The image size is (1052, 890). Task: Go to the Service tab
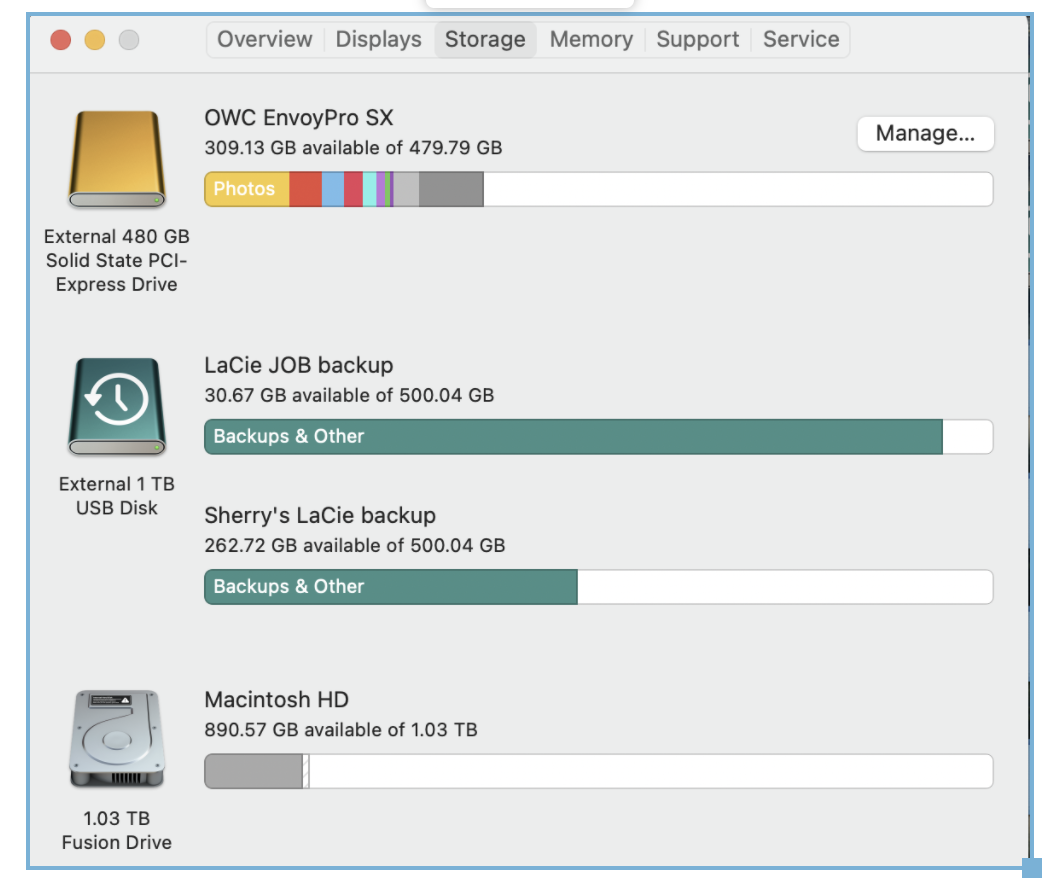coord(801,40)
